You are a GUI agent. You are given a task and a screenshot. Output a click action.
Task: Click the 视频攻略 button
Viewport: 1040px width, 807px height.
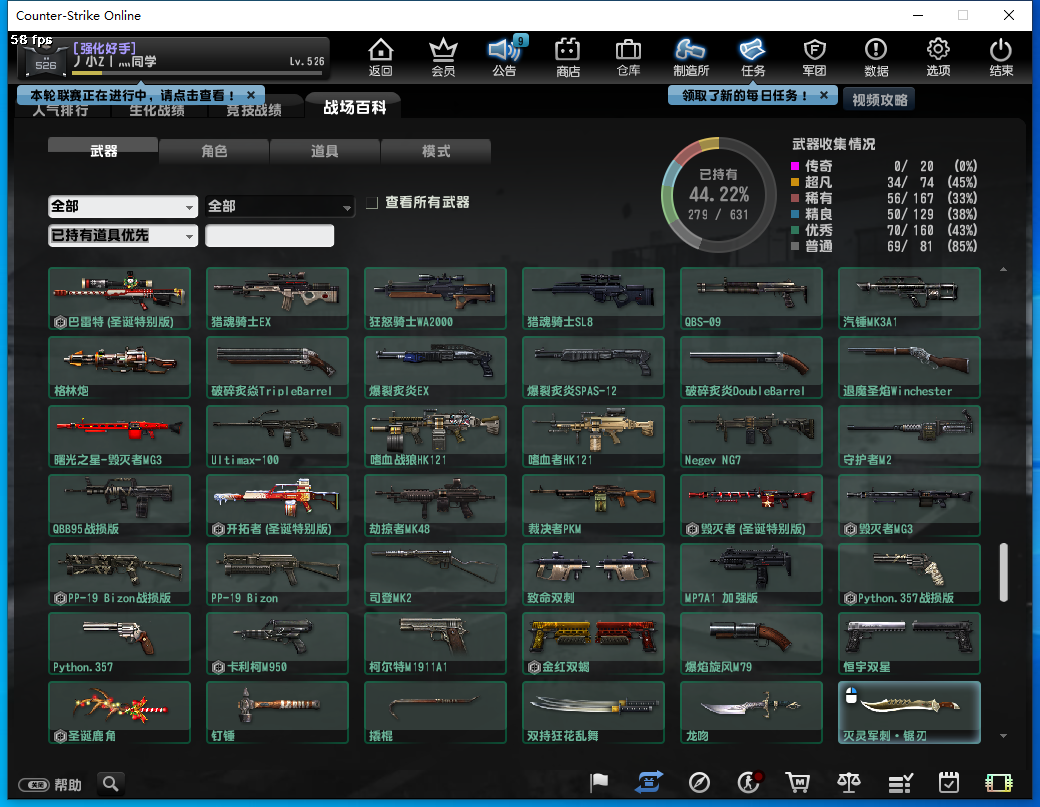point(878,99)
